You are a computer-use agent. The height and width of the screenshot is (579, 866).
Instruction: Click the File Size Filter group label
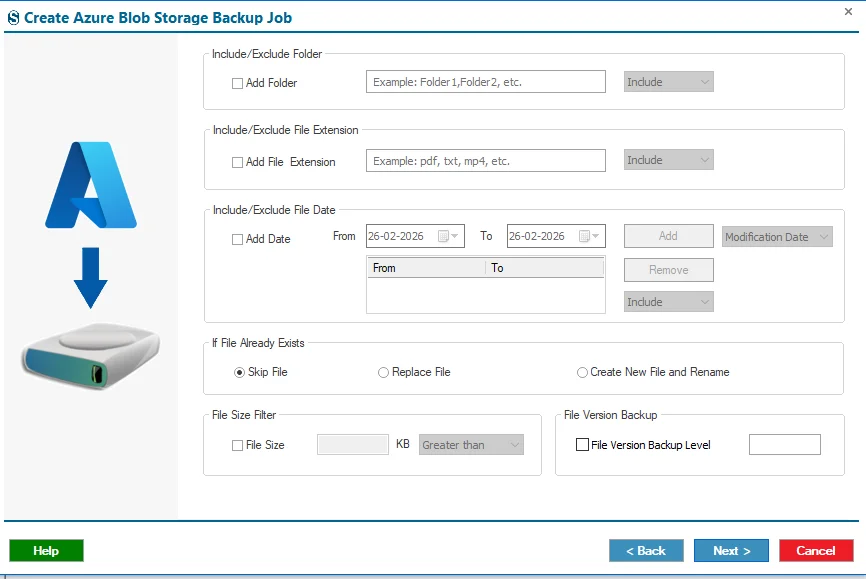point(244,415)
